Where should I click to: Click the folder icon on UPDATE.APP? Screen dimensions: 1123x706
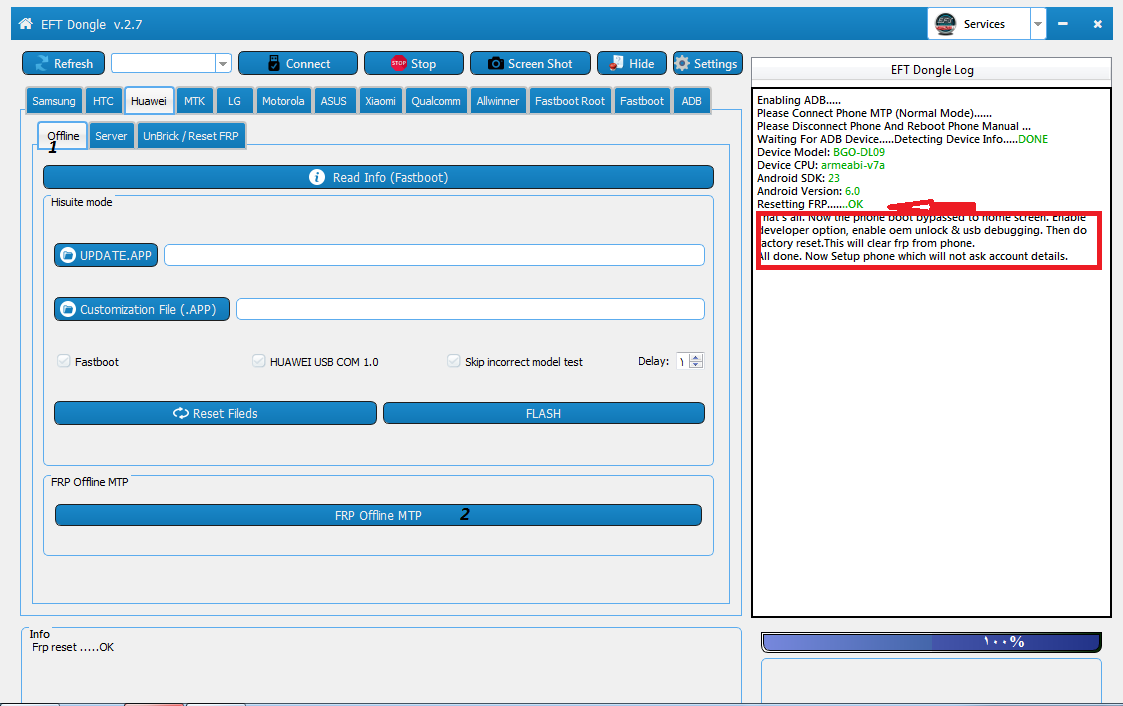pyautogui.click(x=68, y=255)
